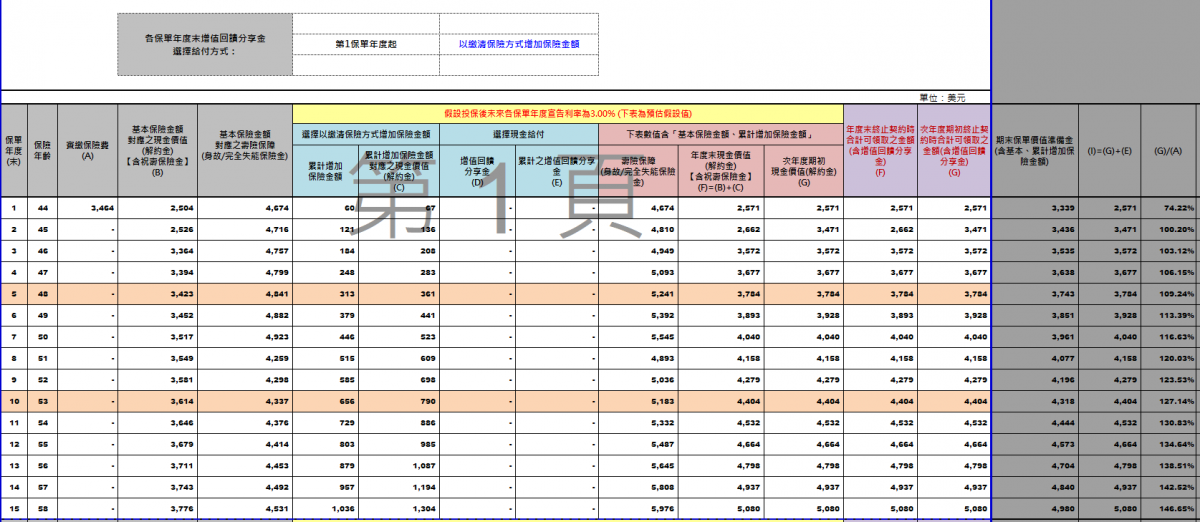Click the 5,545 cell for year 7
1200x522 pixels.
(639, 337)
